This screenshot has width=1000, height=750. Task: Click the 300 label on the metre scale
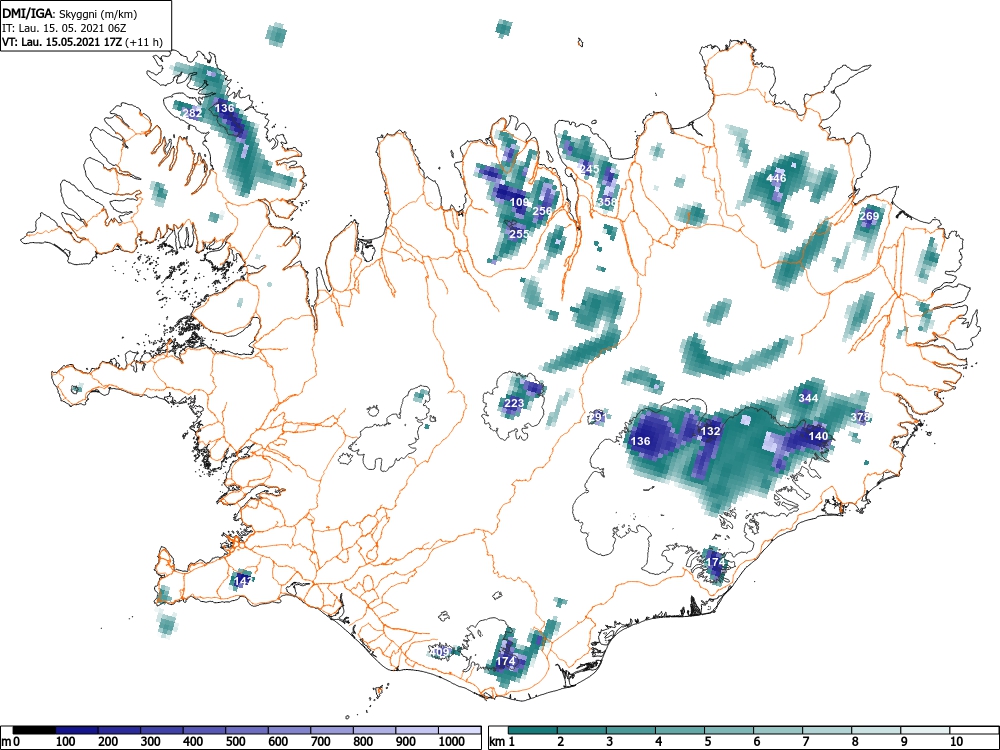(151, 742)
